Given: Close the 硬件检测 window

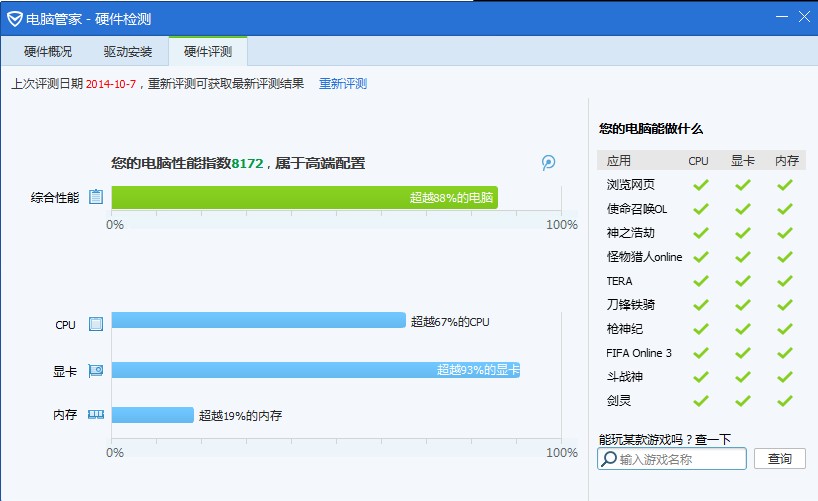Looking at the screenshot, I should (x=804, y=17).
